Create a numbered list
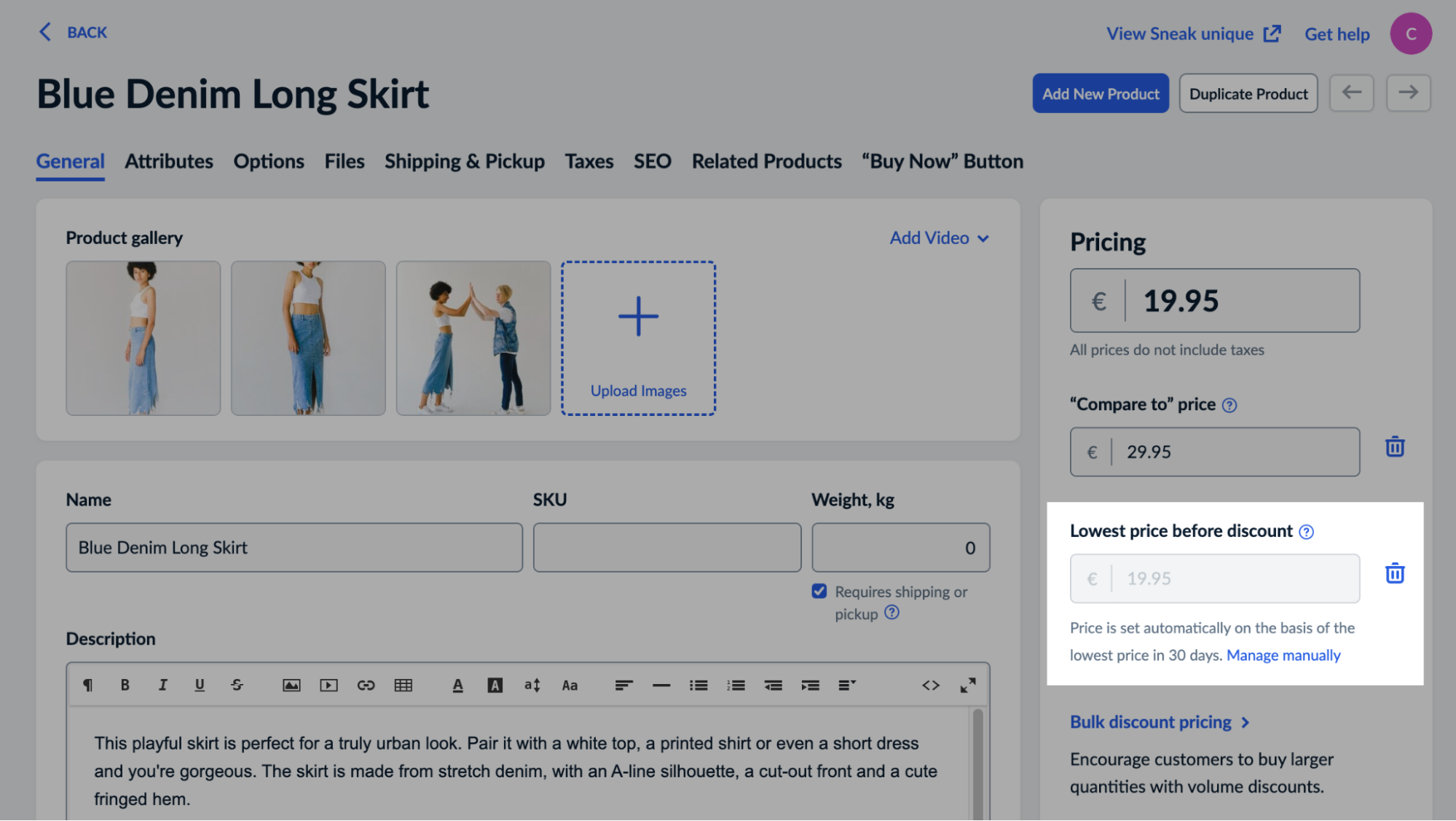1456x821 pixels. (736, 685)
